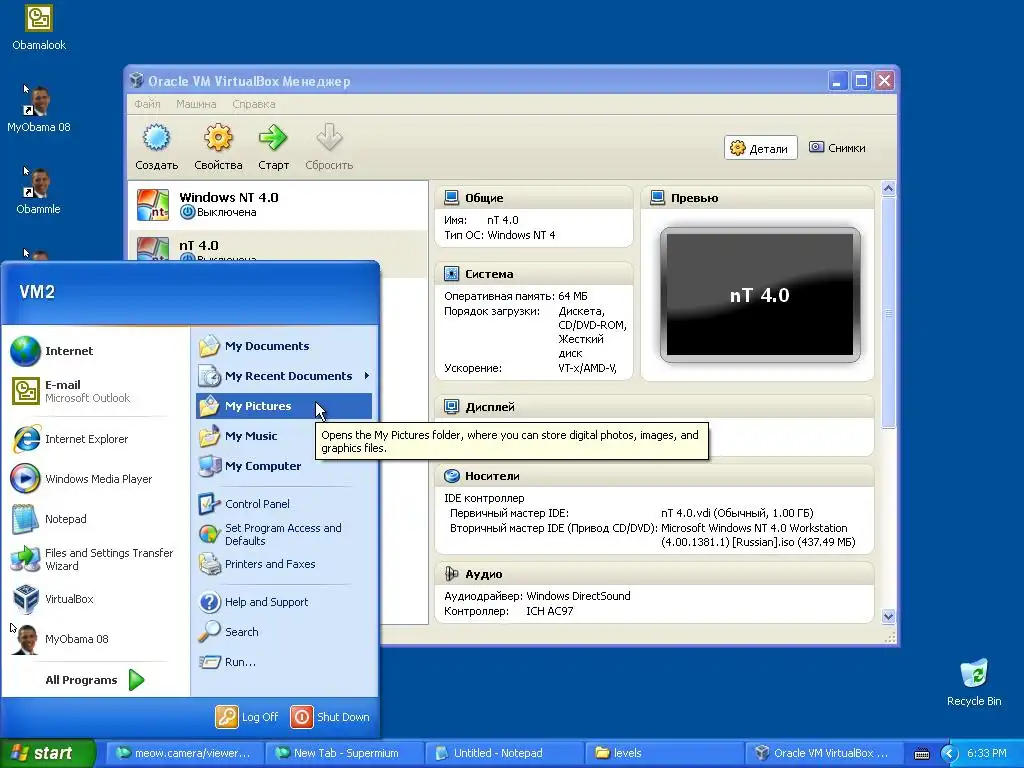This screenshot has height=768, width=1024.
Task: Expand My Recent Documents submenu
Action: [284, 376]
